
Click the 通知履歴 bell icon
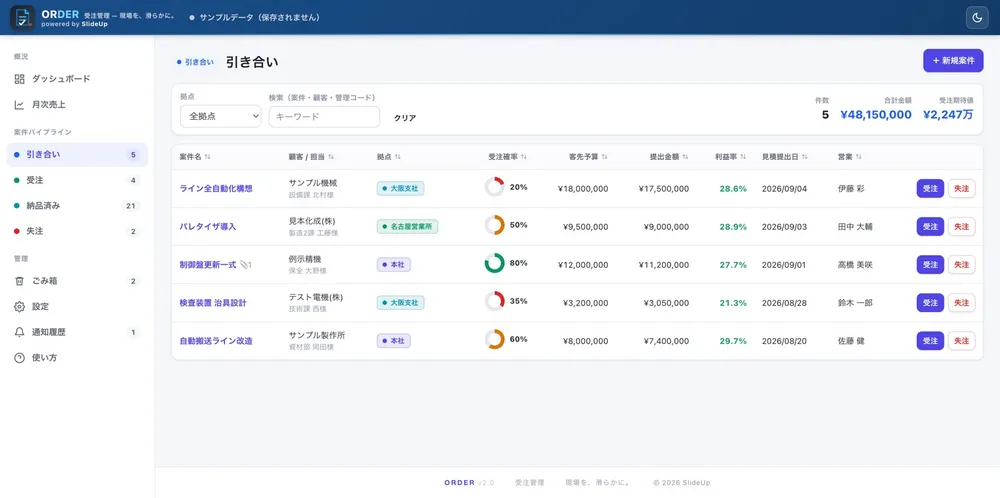(19, 332)
